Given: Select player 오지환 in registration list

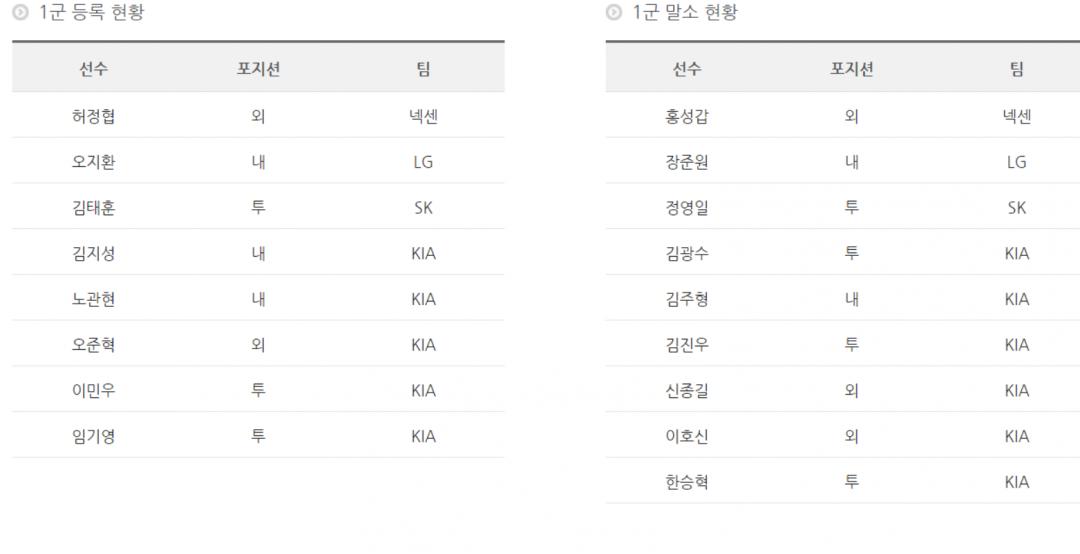Looking at the screenshot, I should point(94,162).
